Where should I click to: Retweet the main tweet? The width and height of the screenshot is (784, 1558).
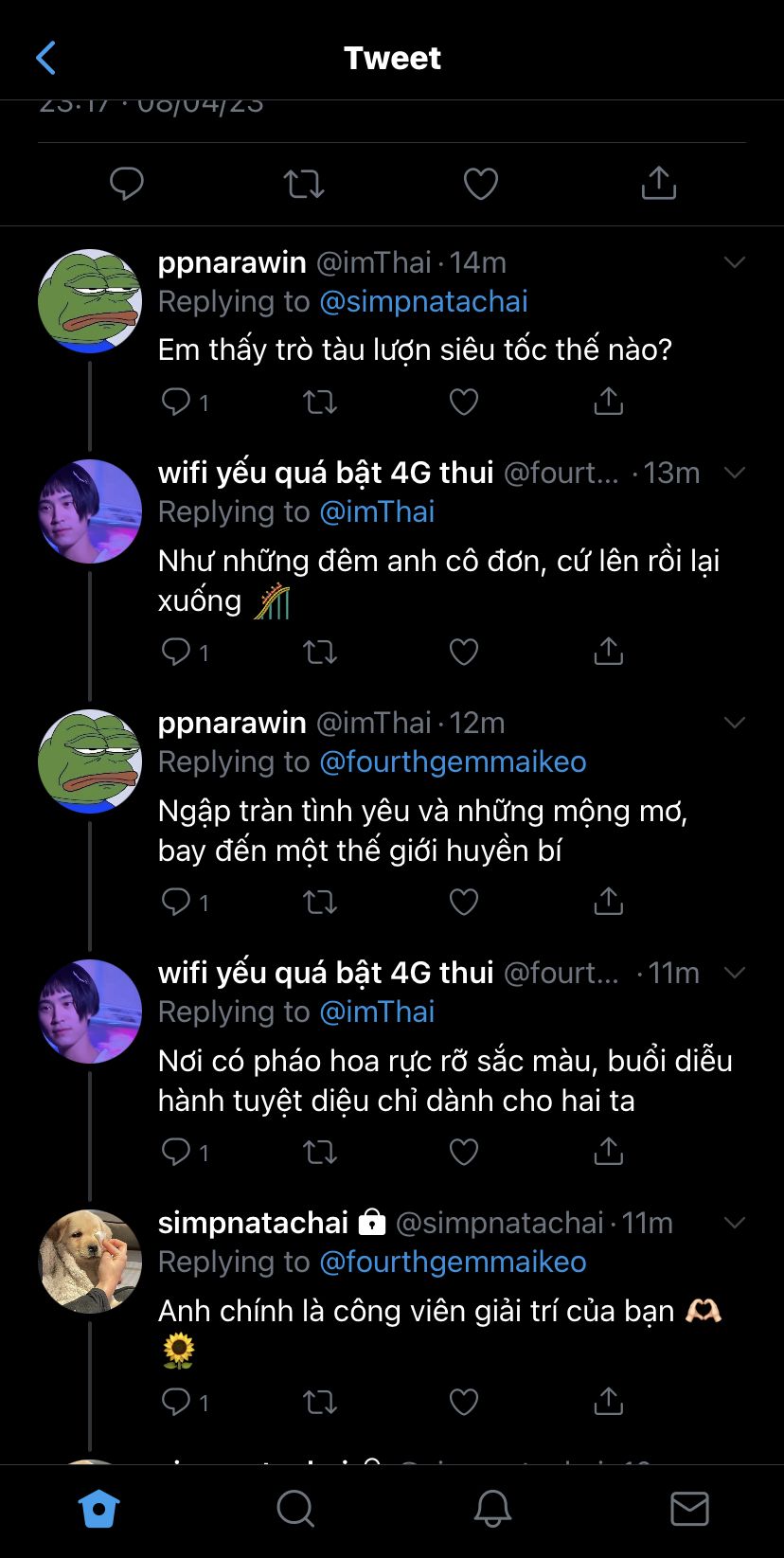point(304,184)
